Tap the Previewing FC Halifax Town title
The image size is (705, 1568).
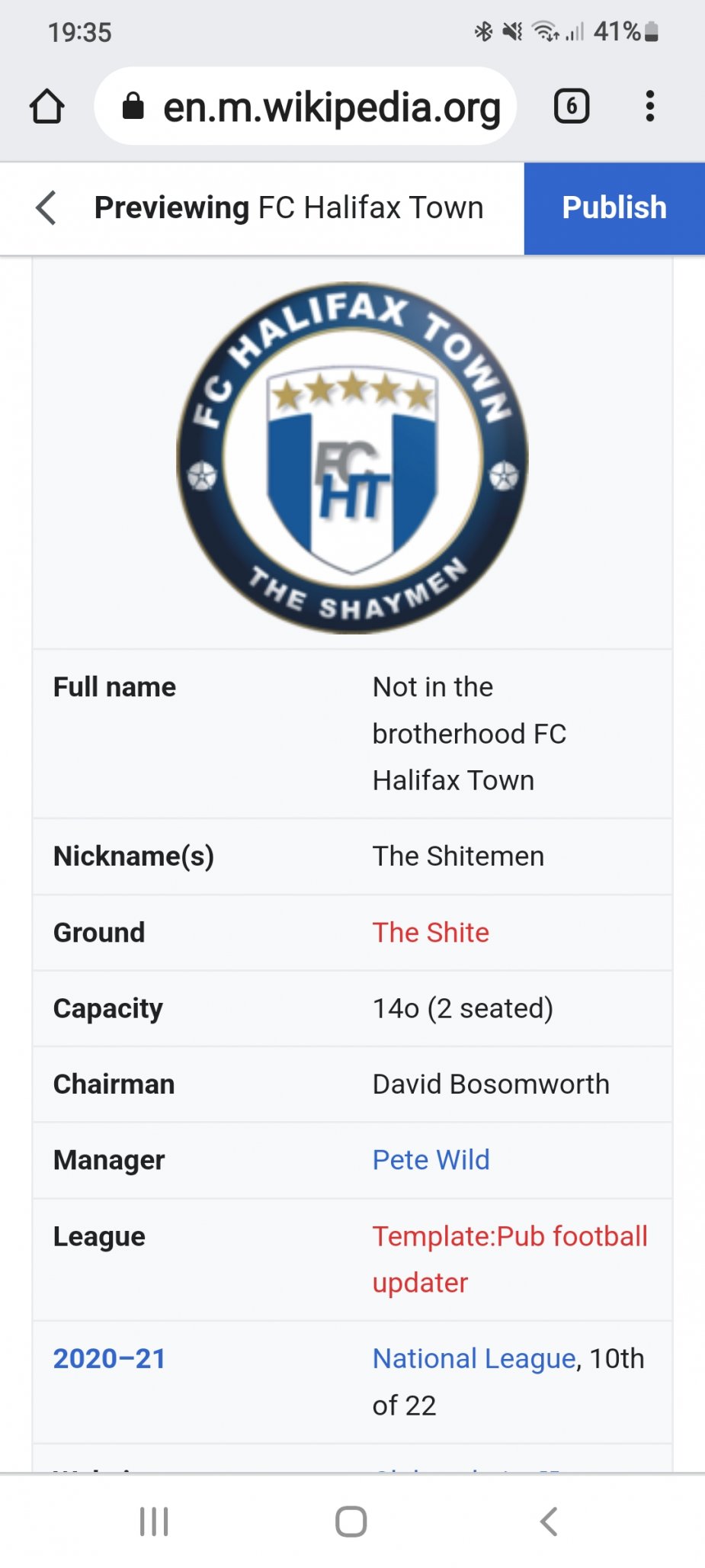tap(289, 208)
